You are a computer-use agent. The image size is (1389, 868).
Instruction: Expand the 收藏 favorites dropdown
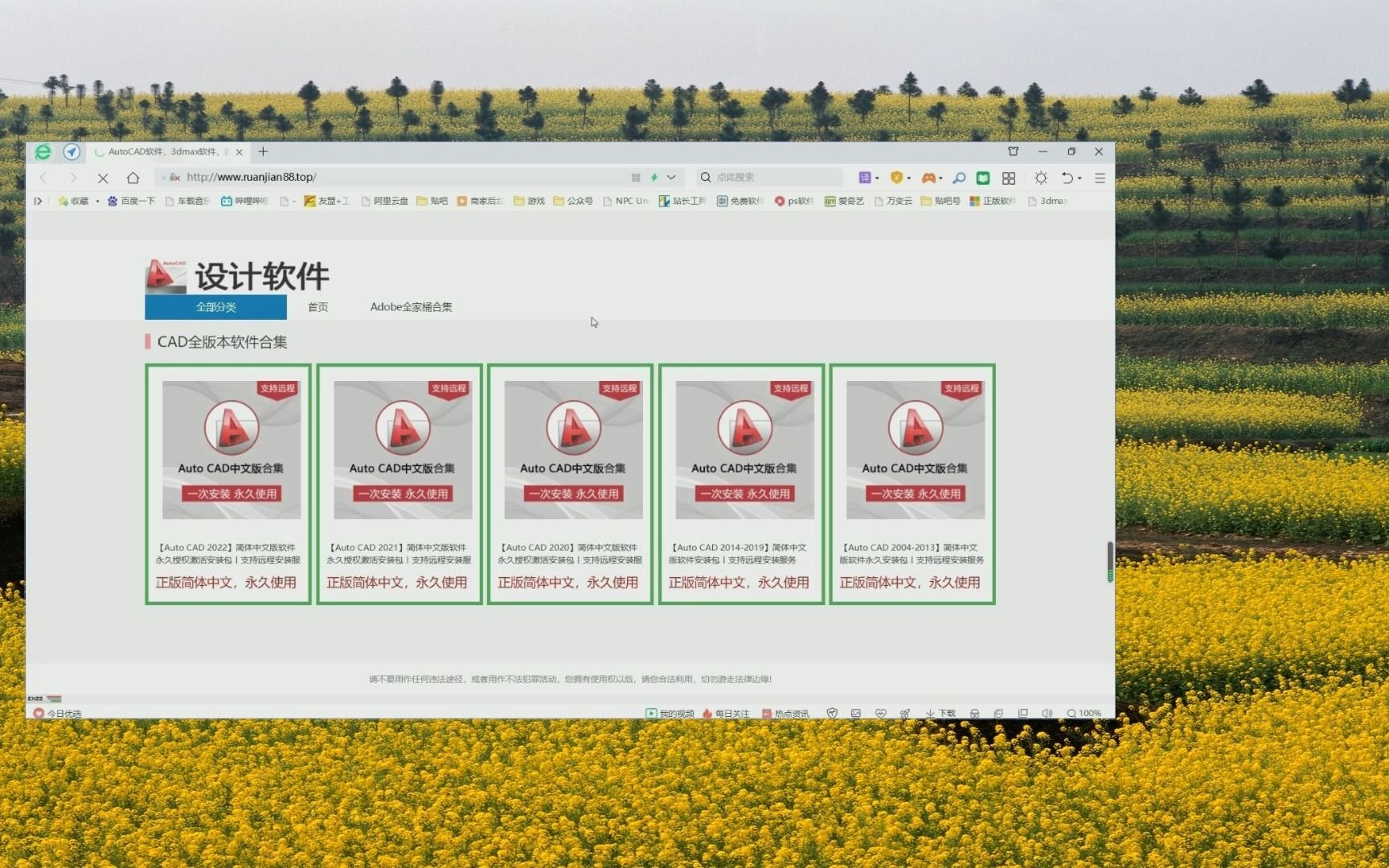[x=98, y=201]
